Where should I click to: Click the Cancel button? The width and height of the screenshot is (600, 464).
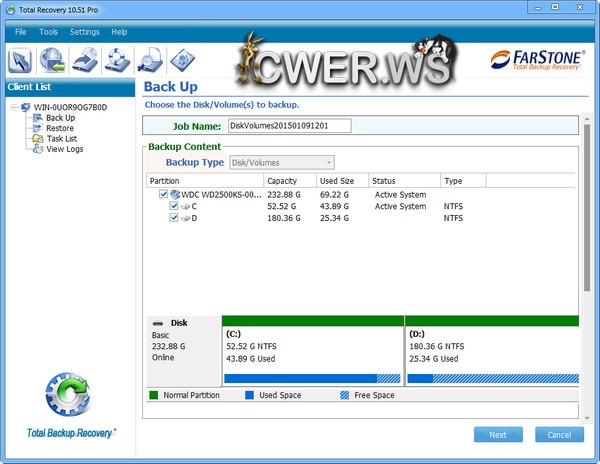pyautogui.click(x=559, y=435)
